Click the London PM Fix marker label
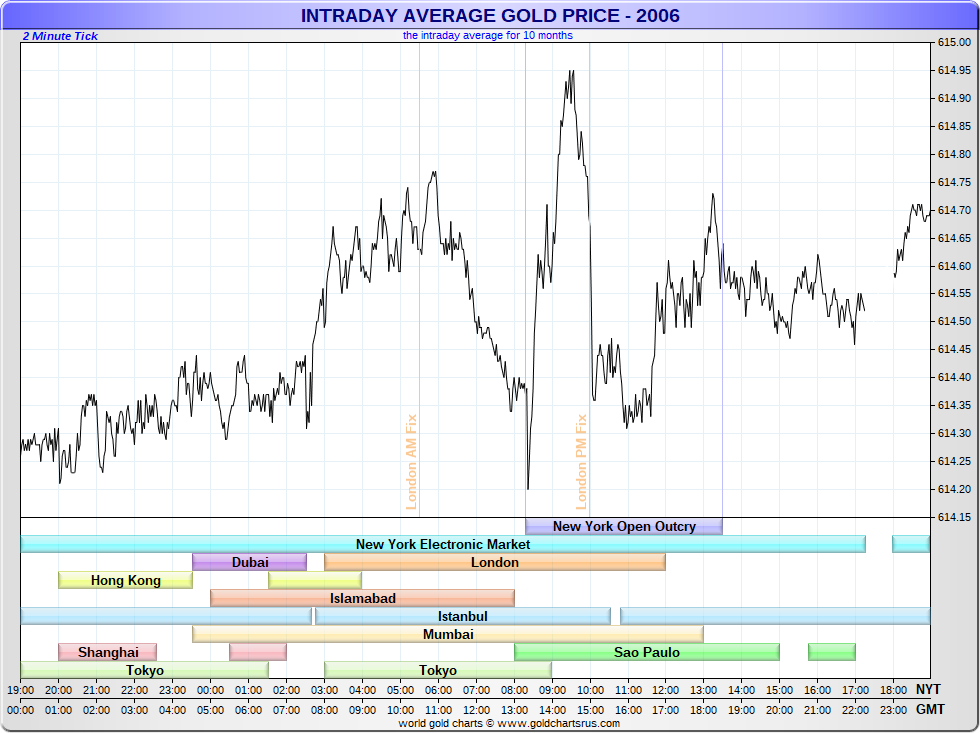The image size is (980, 733). [x=582, y=462]
